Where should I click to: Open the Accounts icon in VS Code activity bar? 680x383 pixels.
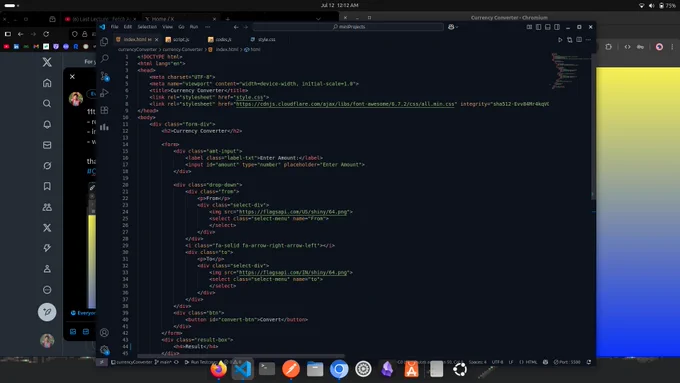point(104,333)
